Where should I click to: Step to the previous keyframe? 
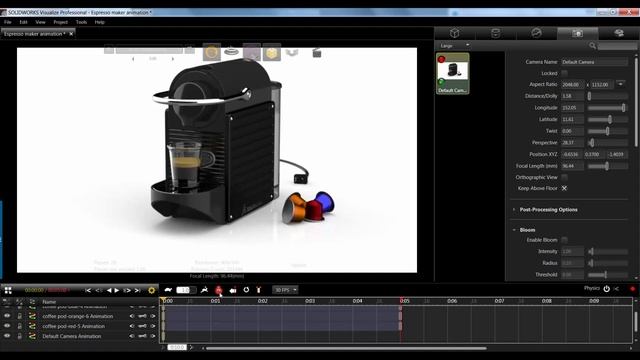click(x=98, y=290)
